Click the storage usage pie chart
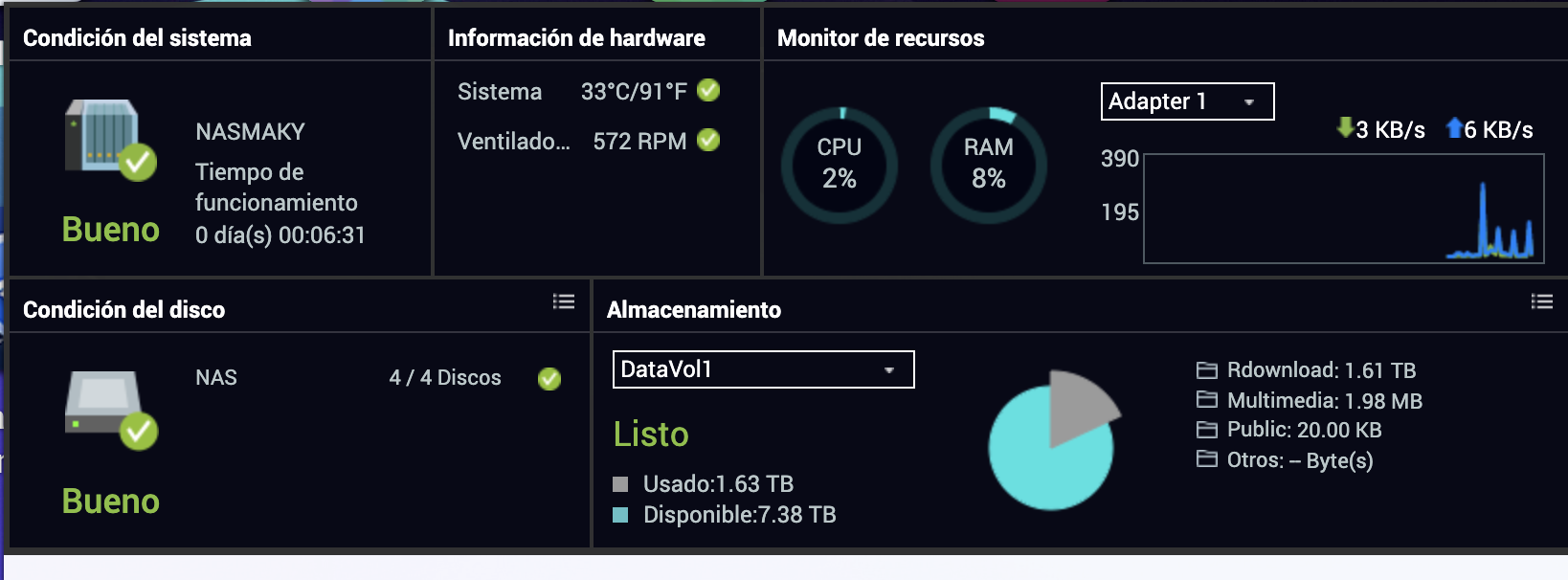The width and height of the screenshot is (1568, 580). [1051, 442]
